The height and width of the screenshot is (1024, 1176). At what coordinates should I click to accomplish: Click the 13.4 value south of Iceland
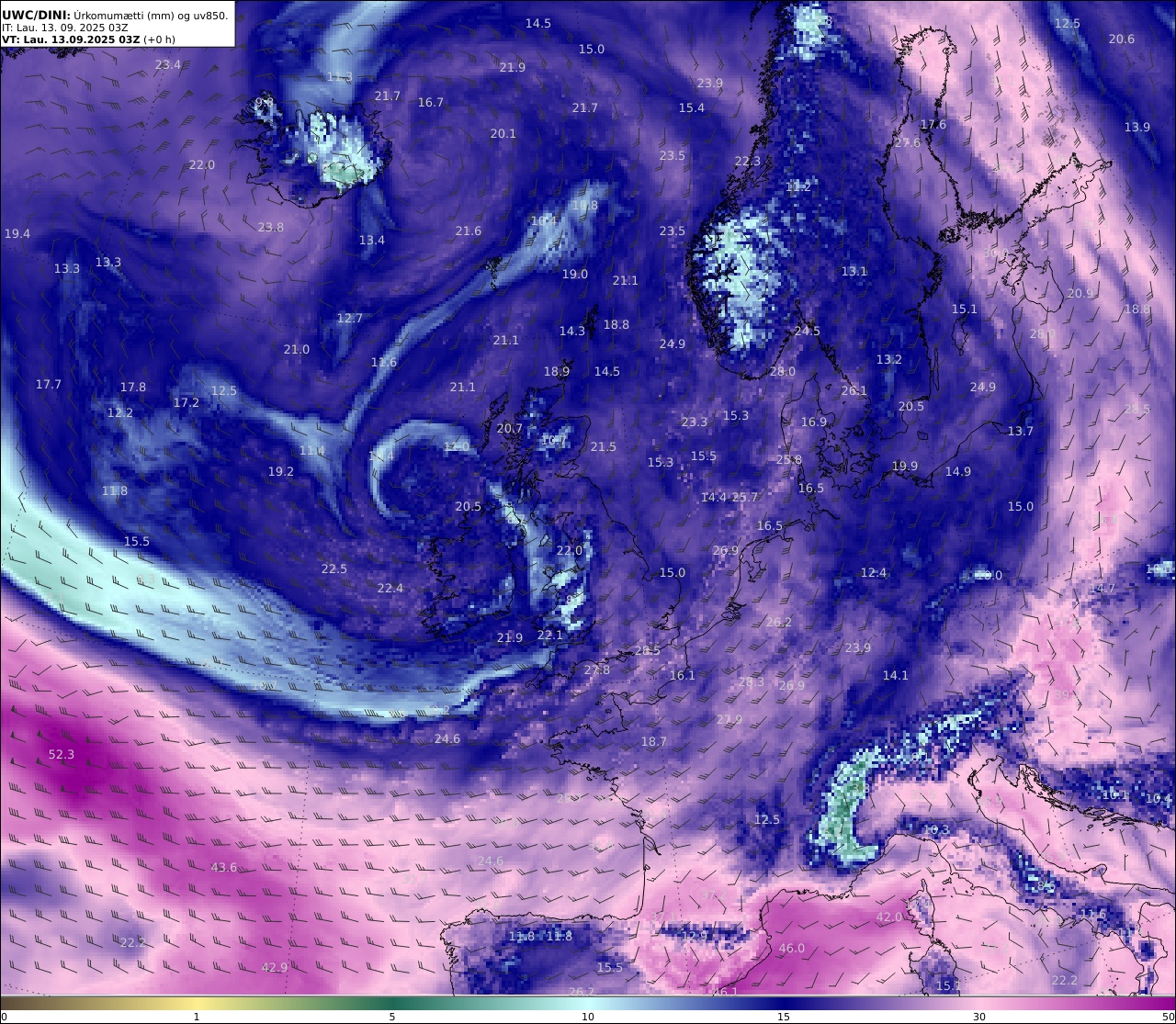[x=372, y=240]
